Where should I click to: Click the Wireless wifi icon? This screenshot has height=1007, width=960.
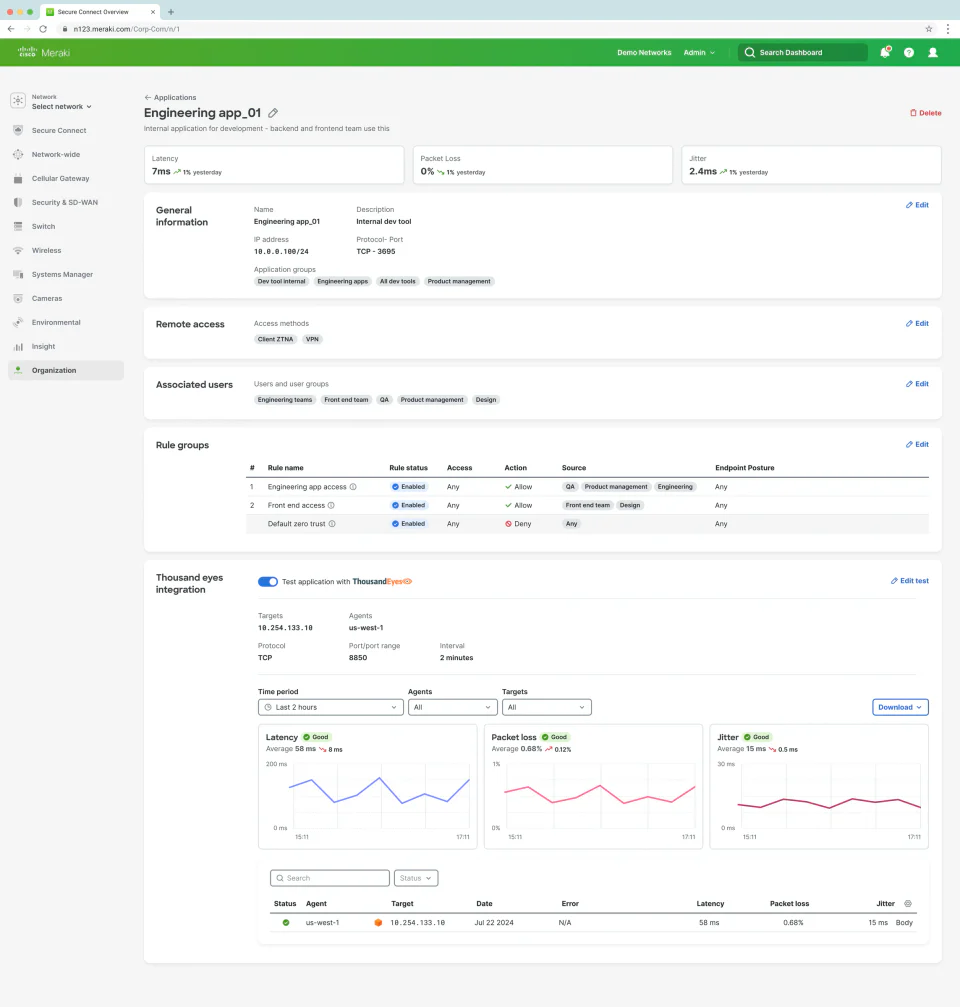[18, 250]
